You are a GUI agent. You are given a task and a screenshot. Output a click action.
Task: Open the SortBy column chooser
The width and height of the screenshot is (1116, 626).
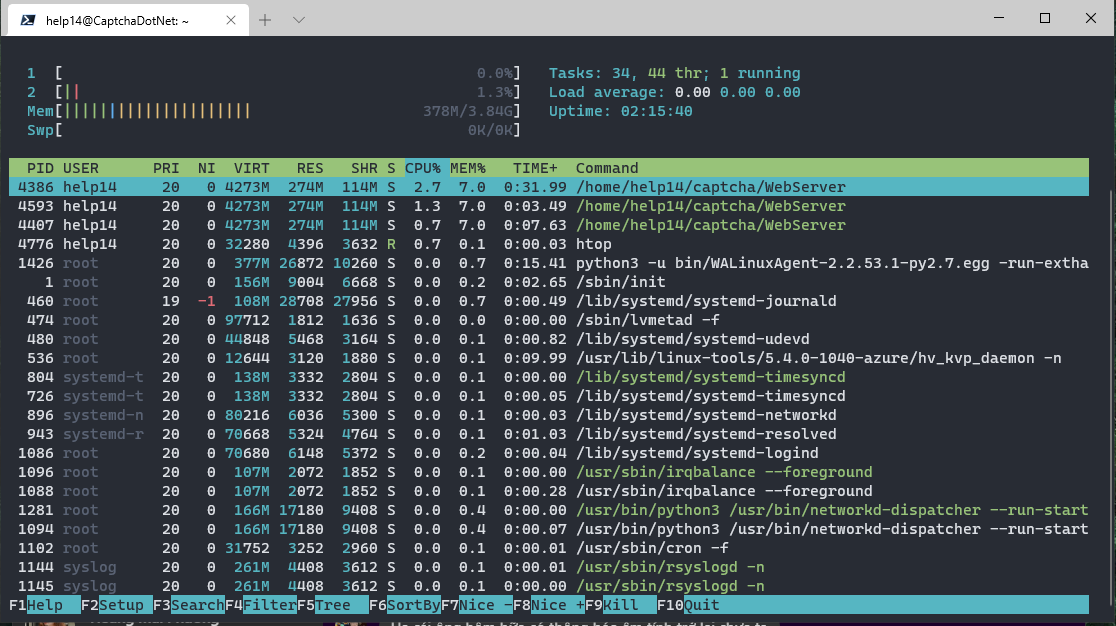(x=405, y=605)
